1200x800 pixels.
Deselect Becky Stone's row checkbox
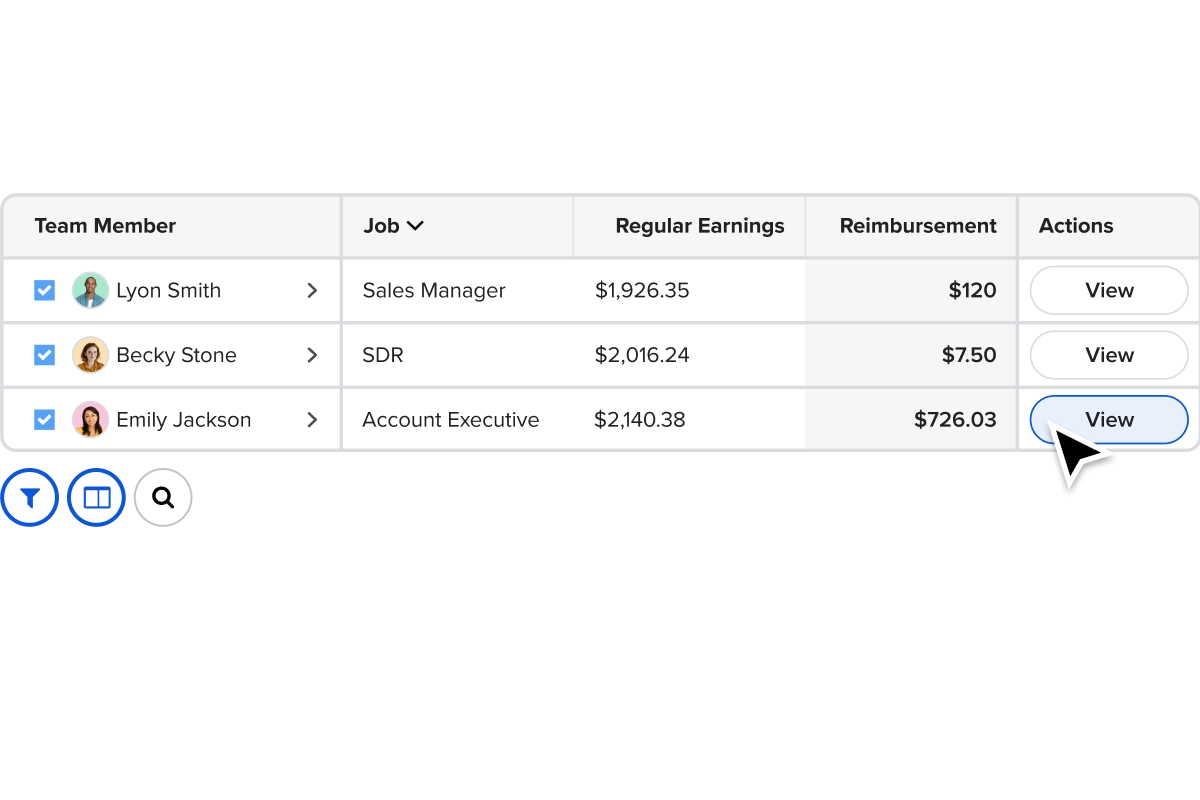point(44,355)
